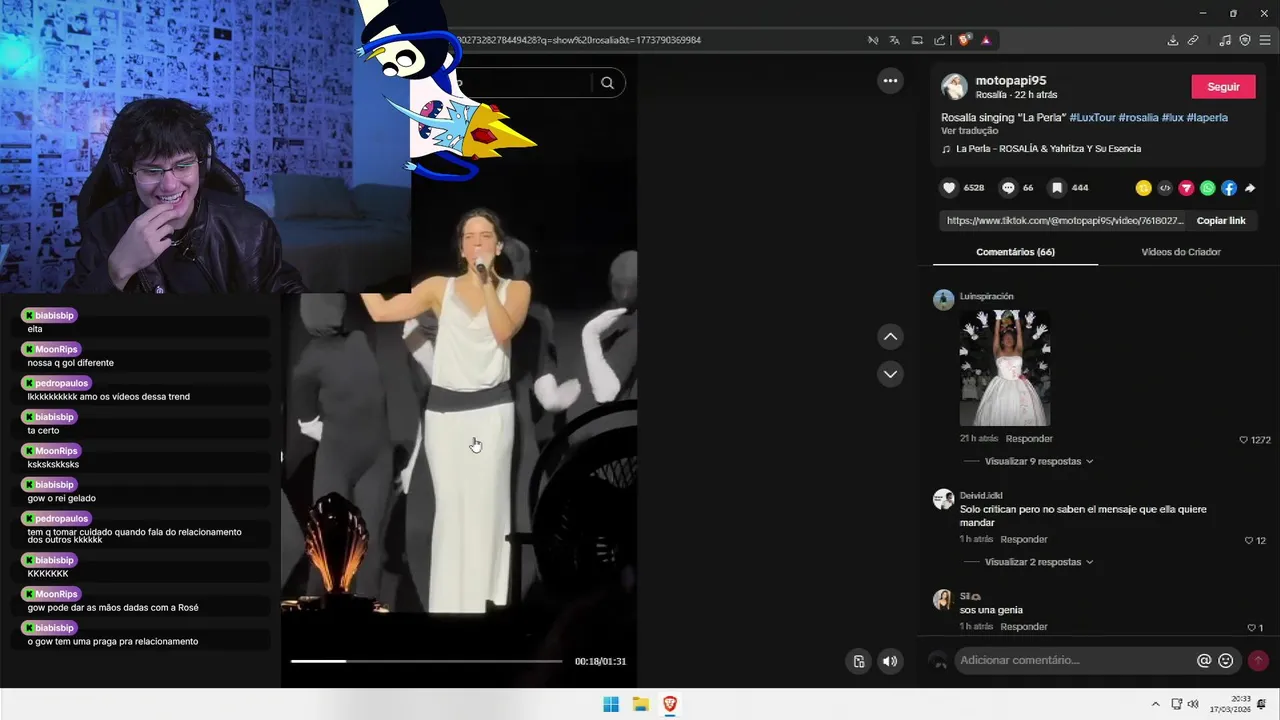Screen dimensions: 1280x720
Task: Open Brave Shields lion icon
Action: (x=964, y=40)
